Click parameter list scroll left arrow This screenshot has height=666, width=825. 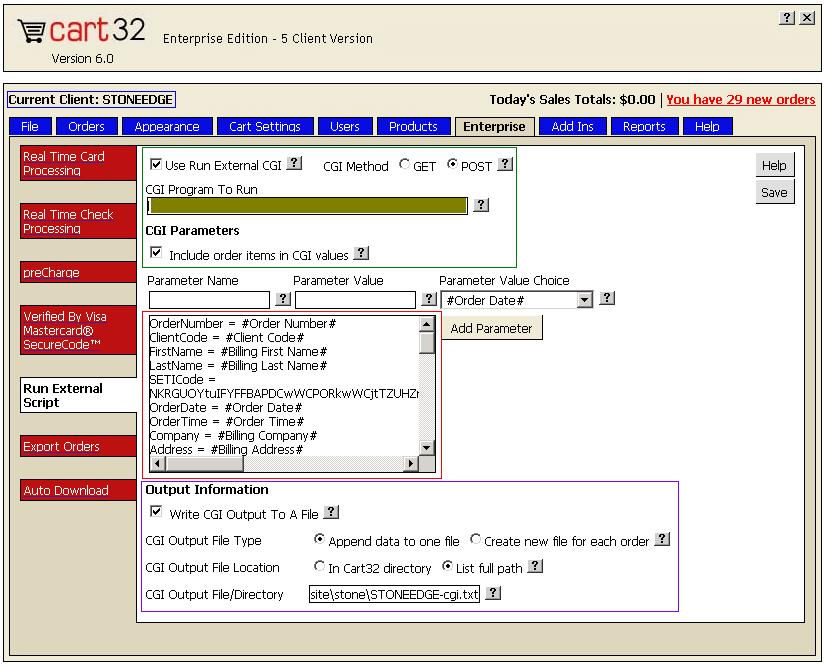(157, 463)
